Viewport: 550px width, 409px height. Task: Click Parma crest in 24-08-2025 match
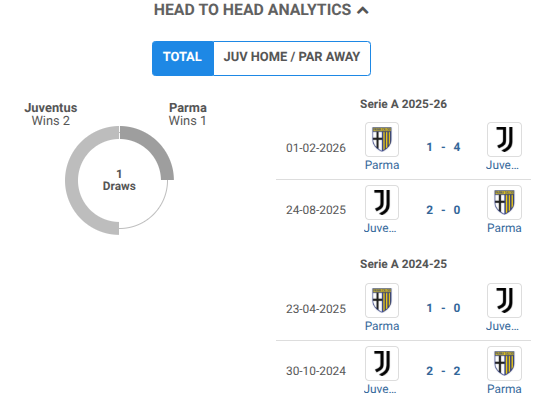pyautogui.click(x=504, y=202)
